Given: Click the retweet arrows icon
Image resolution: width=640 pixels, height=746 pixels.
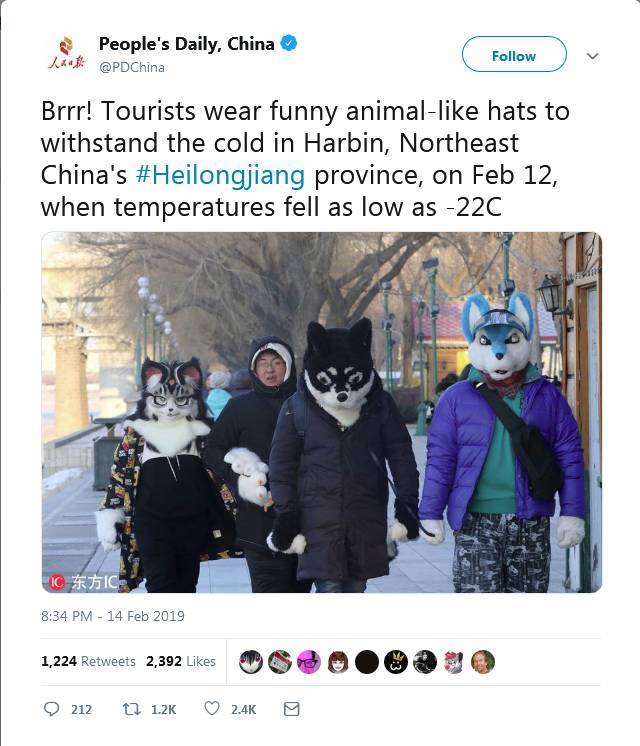Looking at the screenshot, I should coord(131,709).
